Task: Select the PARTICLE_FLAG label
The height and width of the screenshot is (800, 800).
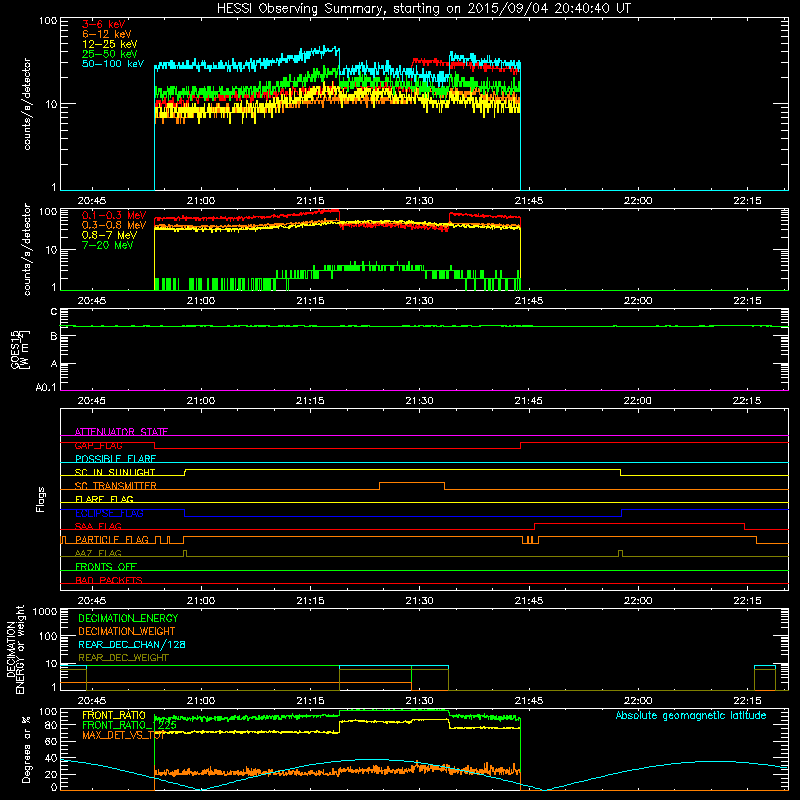Action: (x=112, y=540)
